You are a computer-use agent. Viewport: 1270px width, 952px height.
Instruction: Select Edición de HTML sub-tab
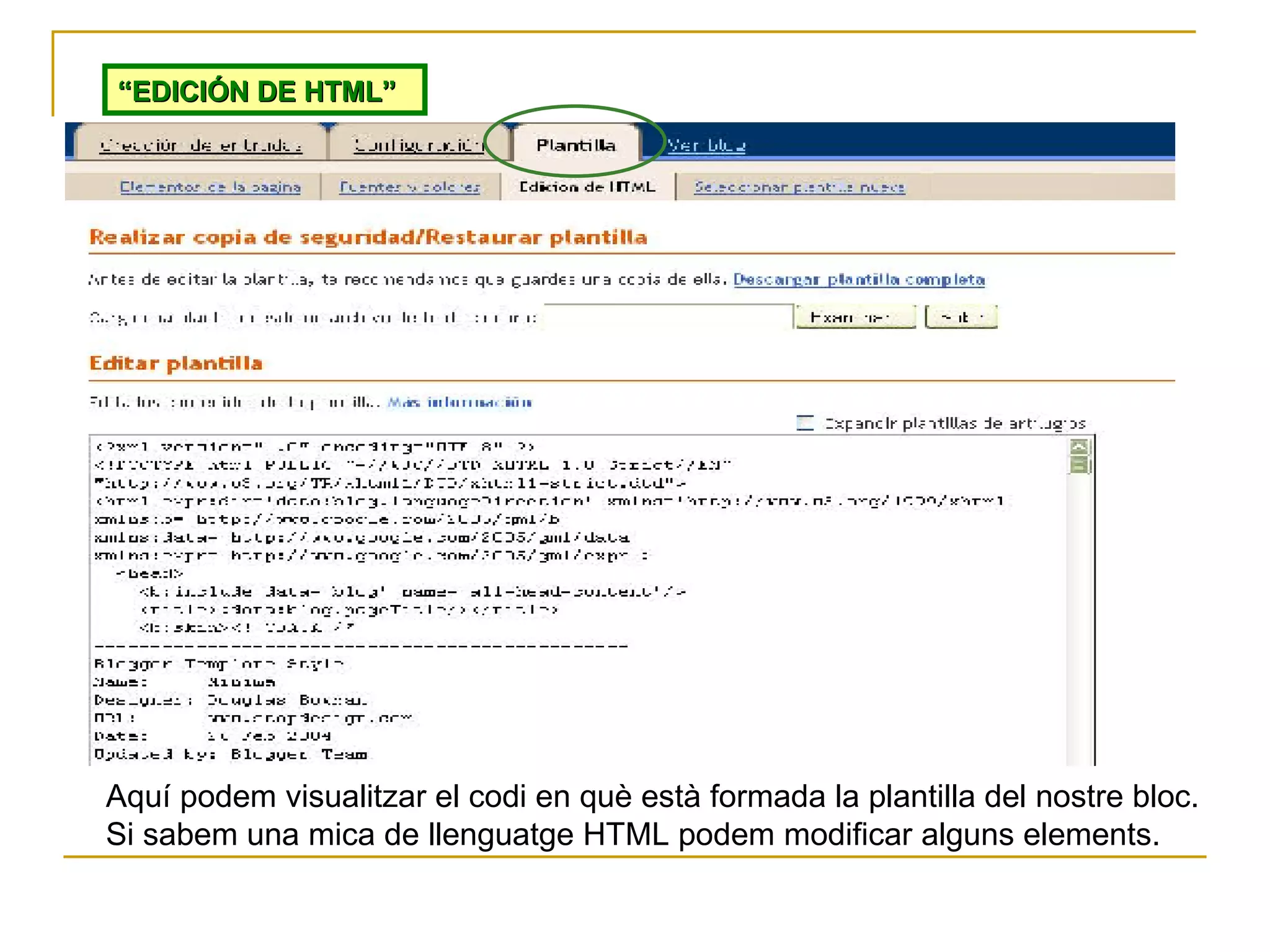point(587,187)
